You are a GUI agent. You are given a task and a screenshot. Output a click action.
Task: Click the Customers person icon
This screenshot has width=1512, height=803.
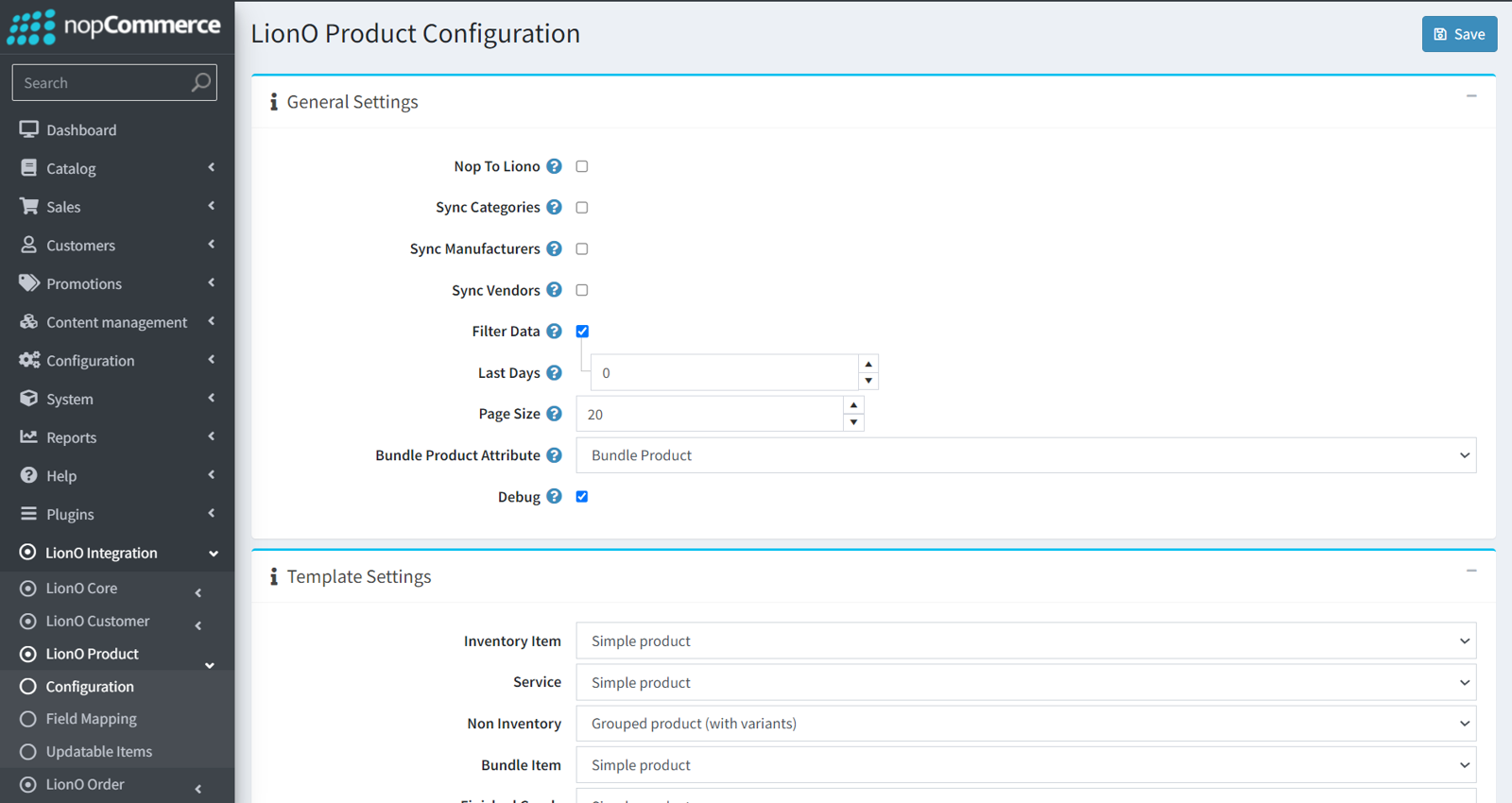click(x=29, y=245)
